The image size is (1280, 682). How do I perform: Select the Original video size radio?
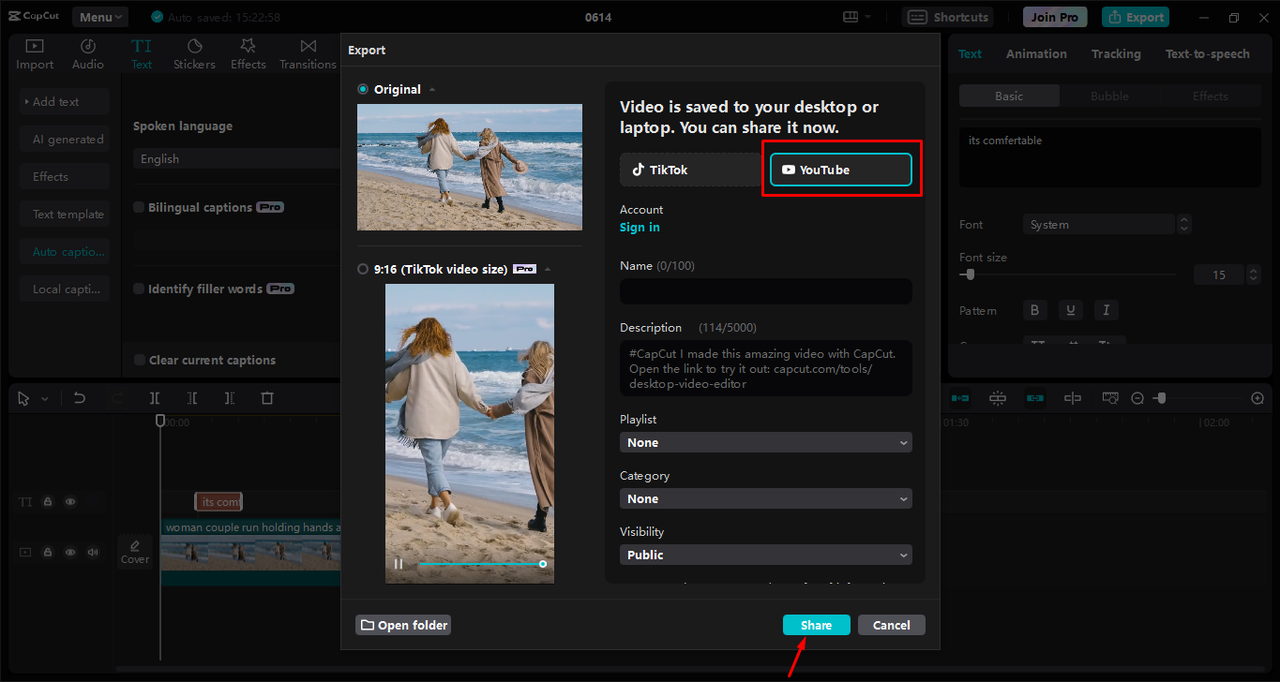click(363, 89)
